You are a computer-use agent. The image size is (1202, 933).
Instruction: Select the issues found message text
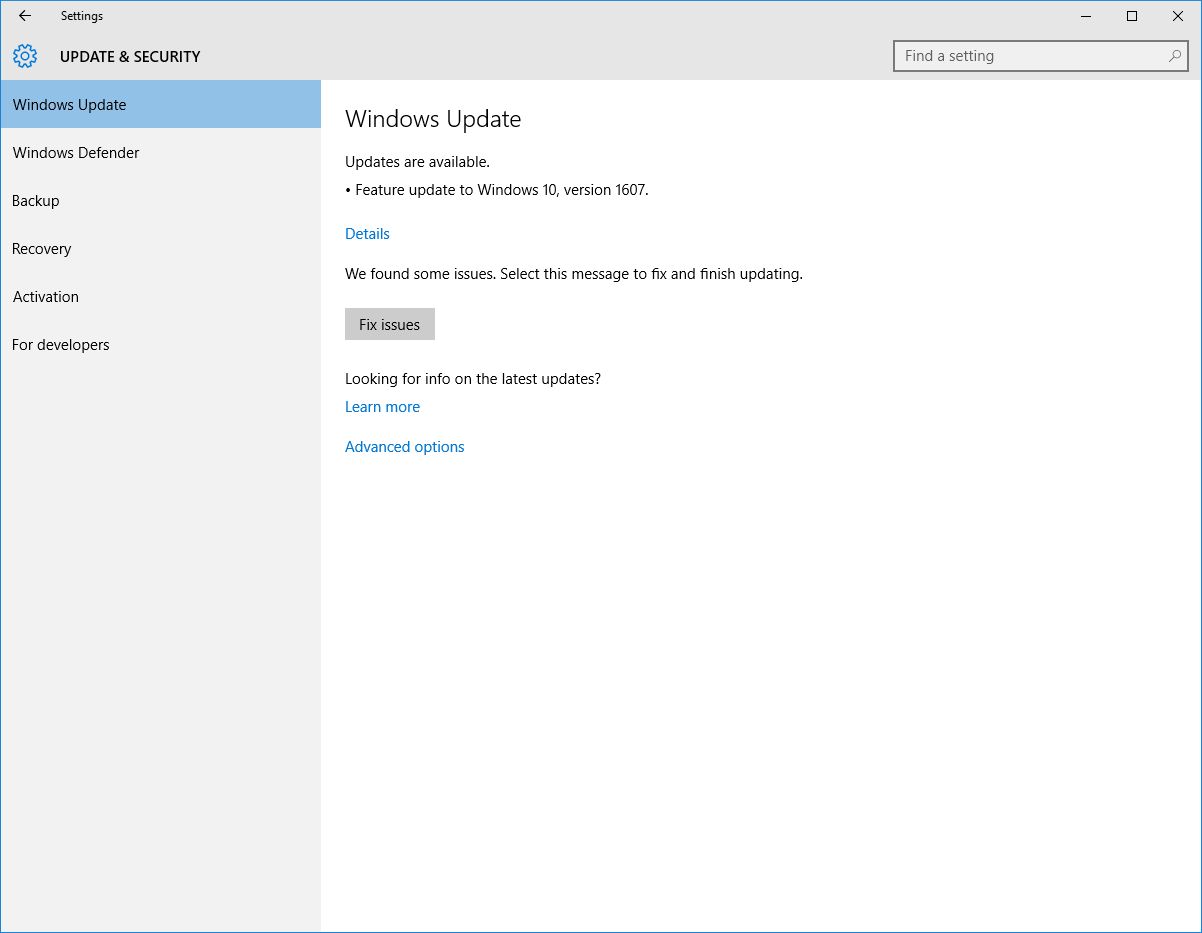click(574, 273)
